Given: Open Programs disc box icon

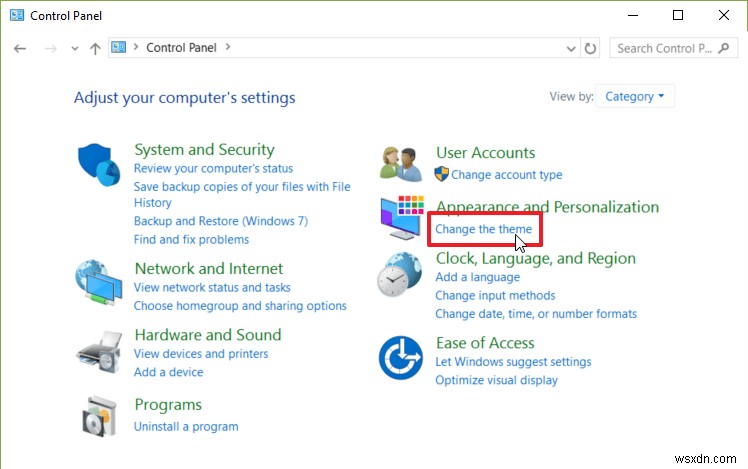Looking at the screenshot, I should (99, 416).
